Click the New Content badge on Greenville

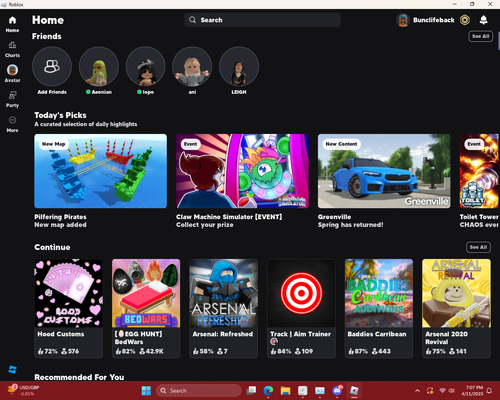click(341, 144)
